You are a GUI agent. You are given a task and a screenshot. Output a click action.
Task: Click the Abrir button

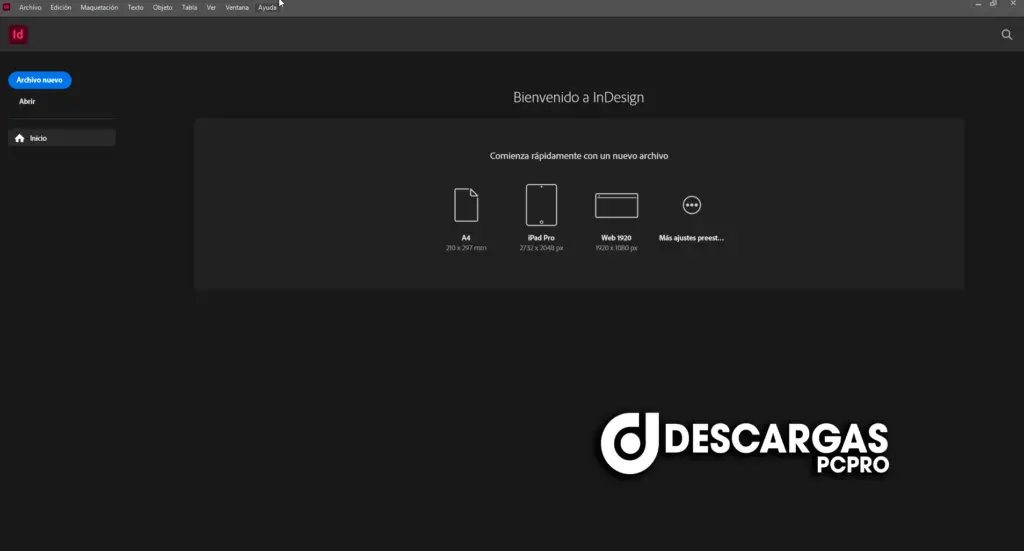(x=27, y=101)
